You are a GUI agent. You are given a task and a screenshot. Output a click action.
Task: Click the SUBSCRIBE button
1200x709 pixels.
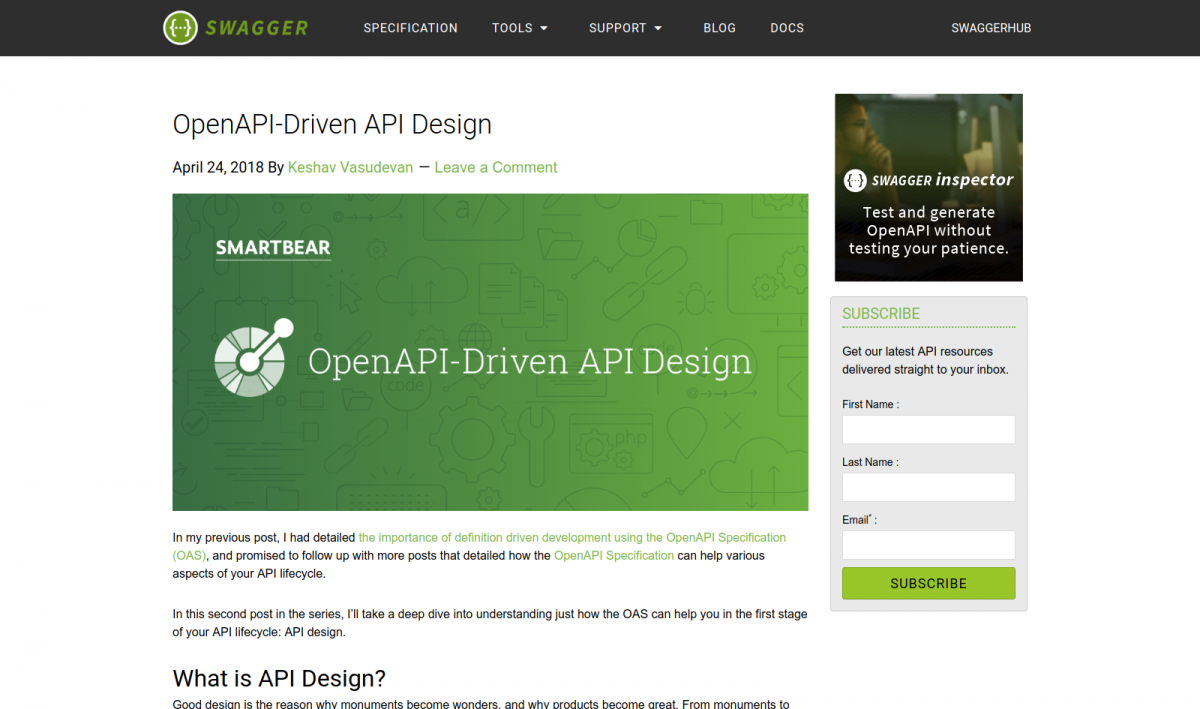928,583
